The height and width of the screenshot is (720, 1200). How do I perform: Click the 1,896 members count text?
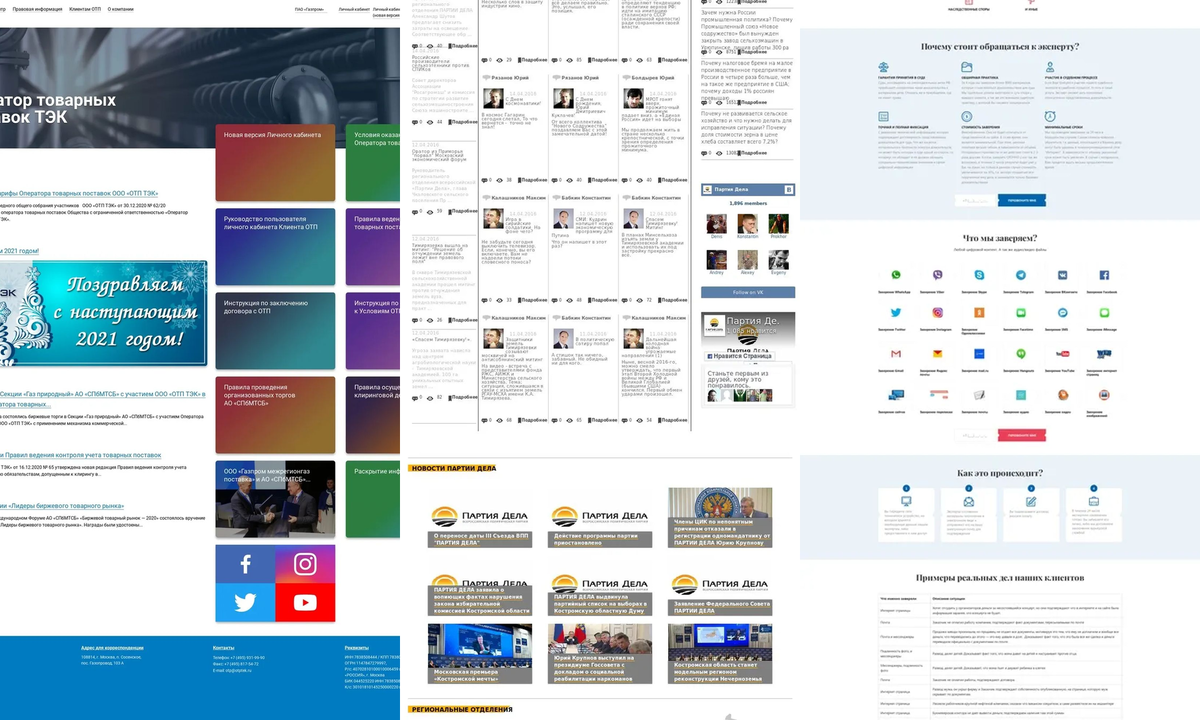point(748,203)
